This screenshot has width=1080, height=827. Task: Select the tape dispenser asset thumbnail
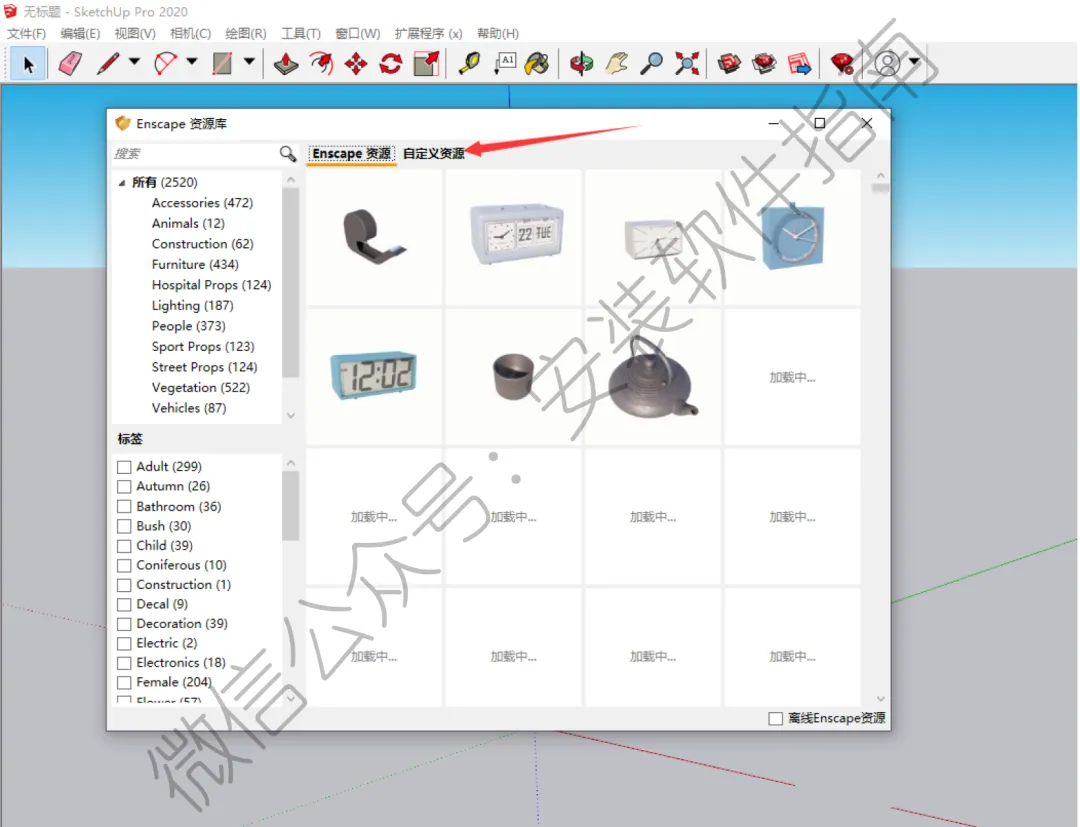[374, 238]
